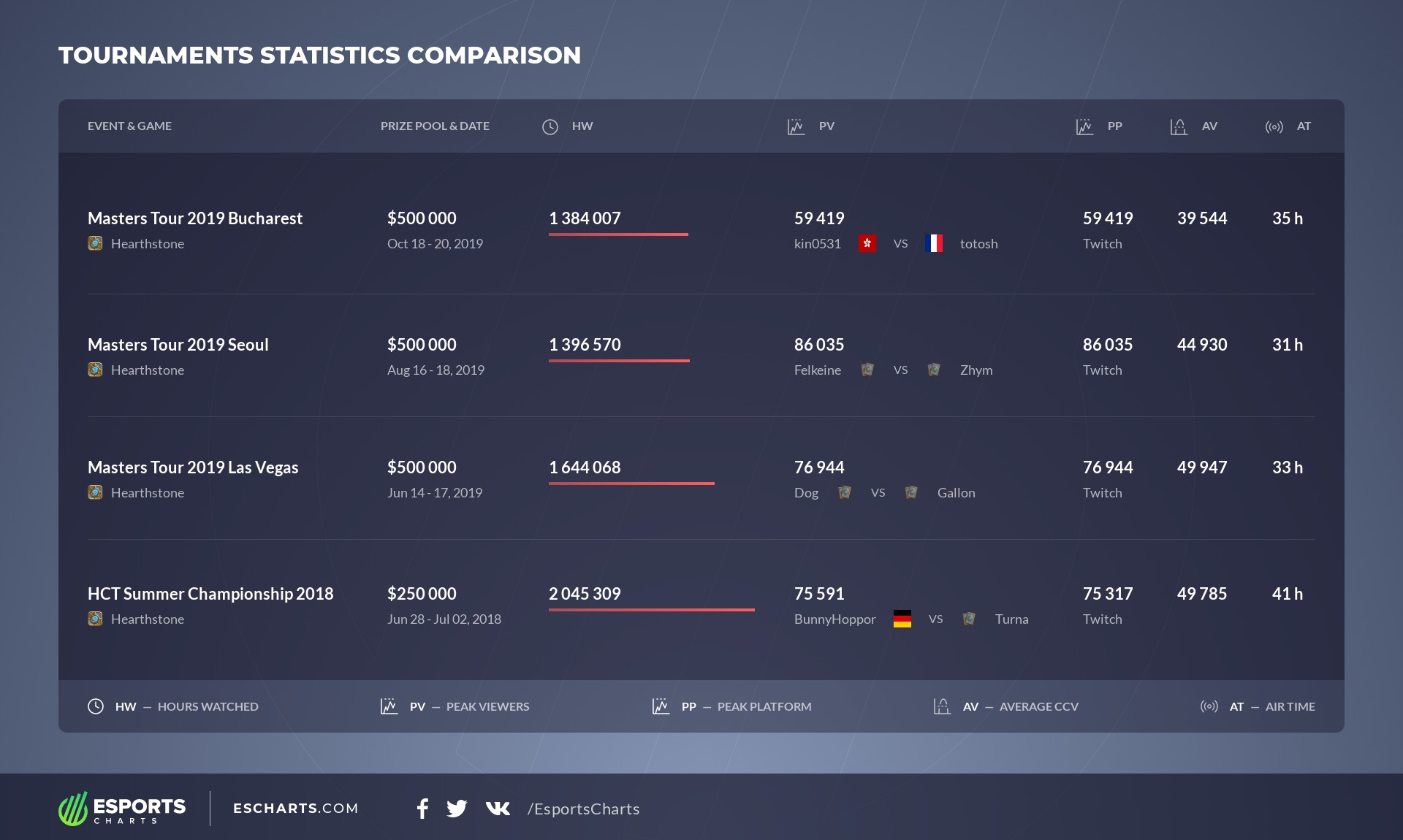Click the VK social icon
Screen dimensions: 1403x840
point(498,809)
